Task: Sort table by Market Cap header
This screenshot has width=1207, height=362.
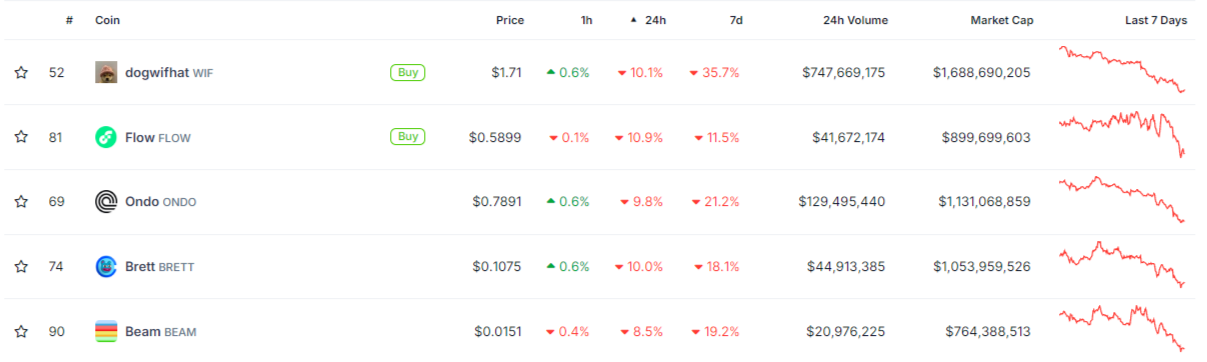Action: [x=1002, y=20]
